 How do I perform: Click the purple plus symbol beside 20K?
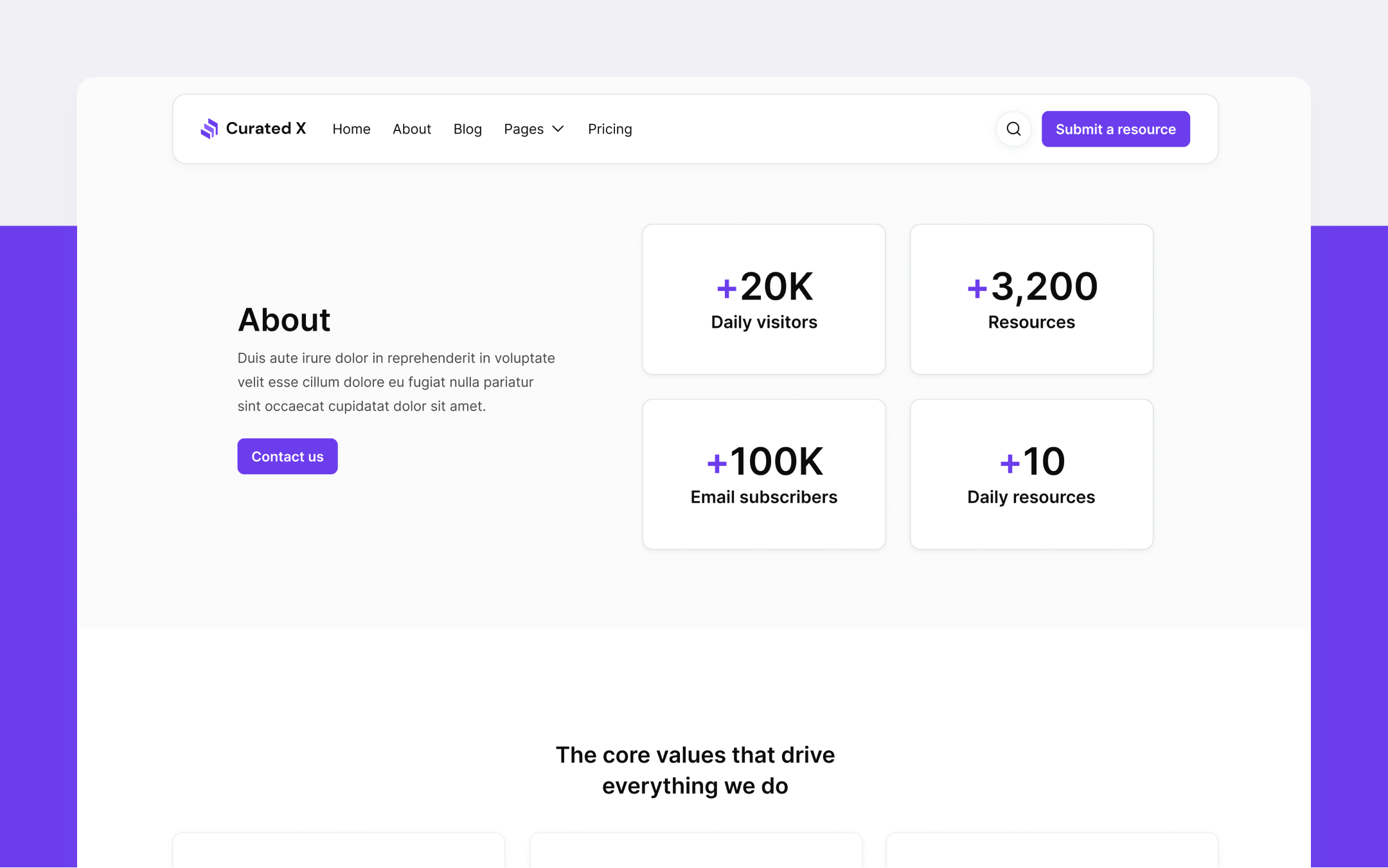tap(725, 288)
